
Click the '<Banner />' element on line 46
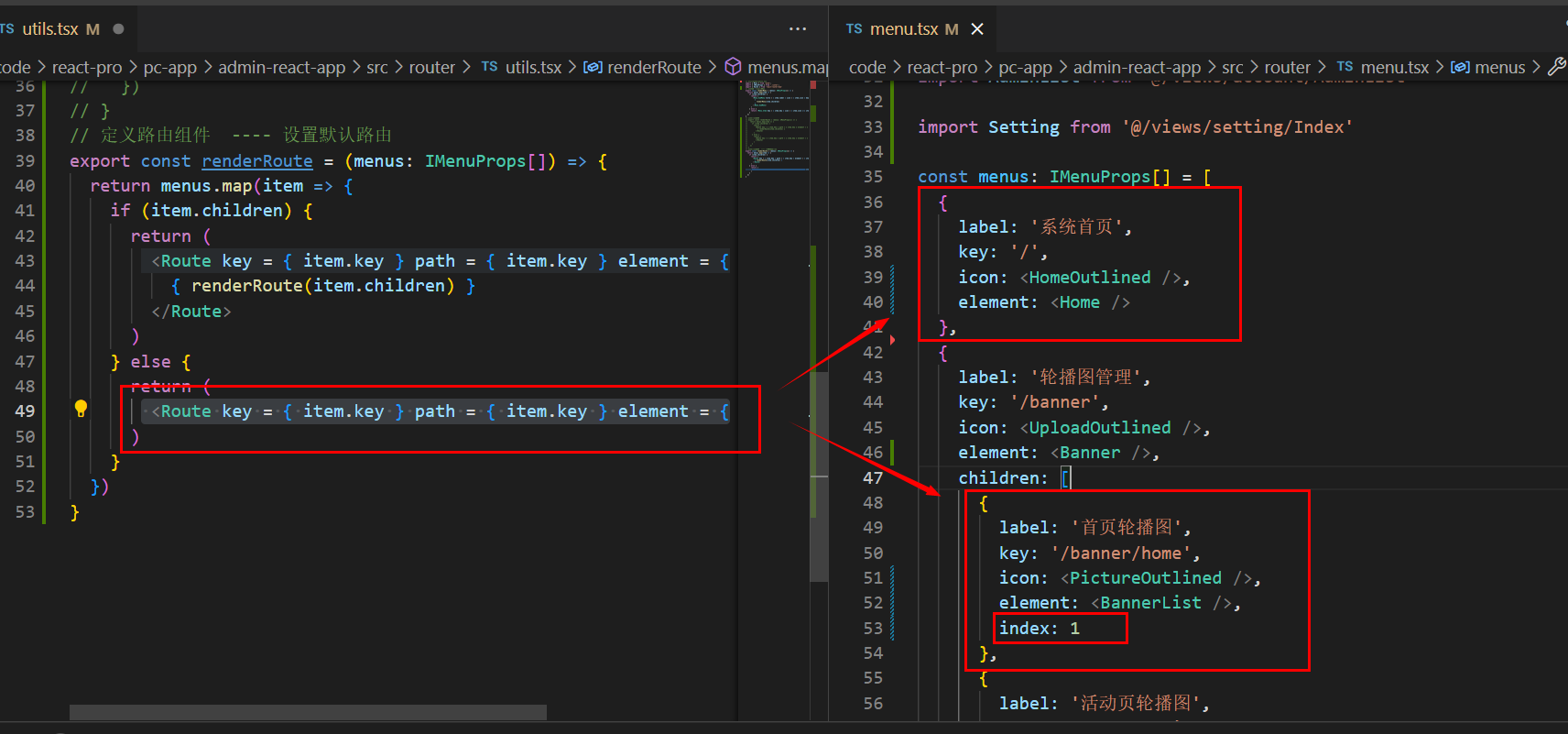pos(1100,453)
